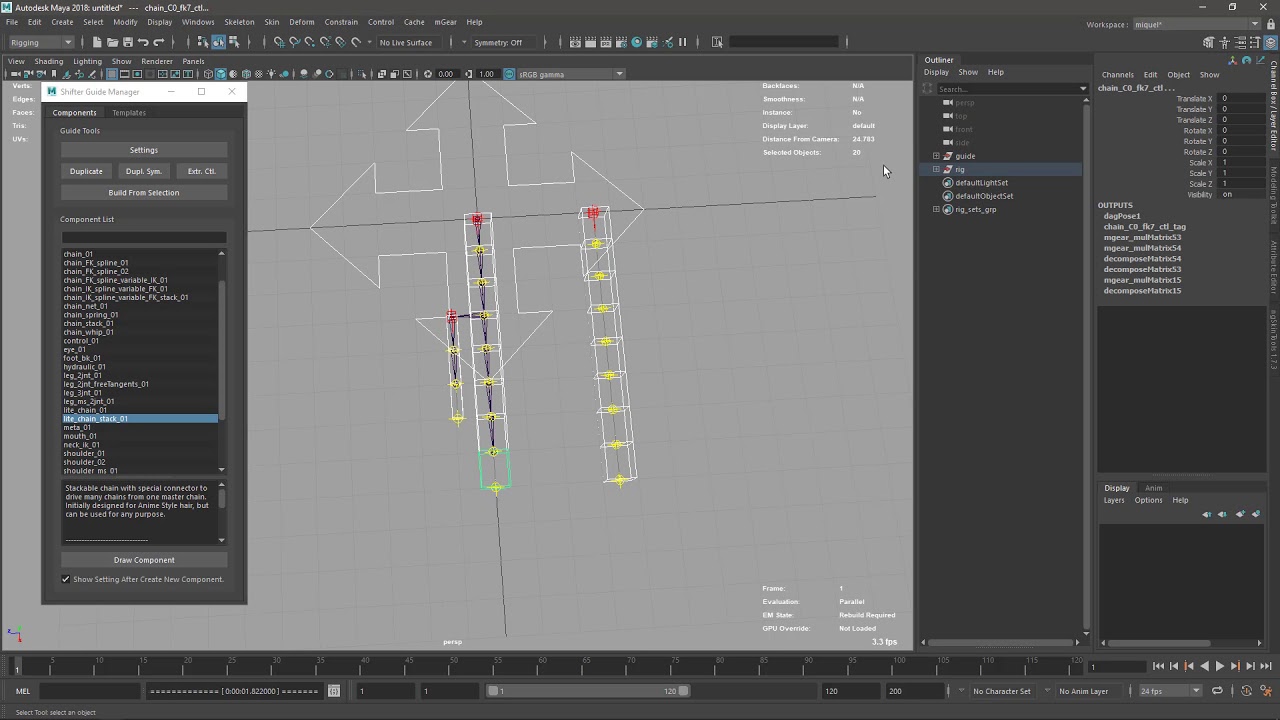Switch to the Anim tab in the Layer Editor
The width and height of the screenshot is (1280, 720).
[x=1154, y=488]
